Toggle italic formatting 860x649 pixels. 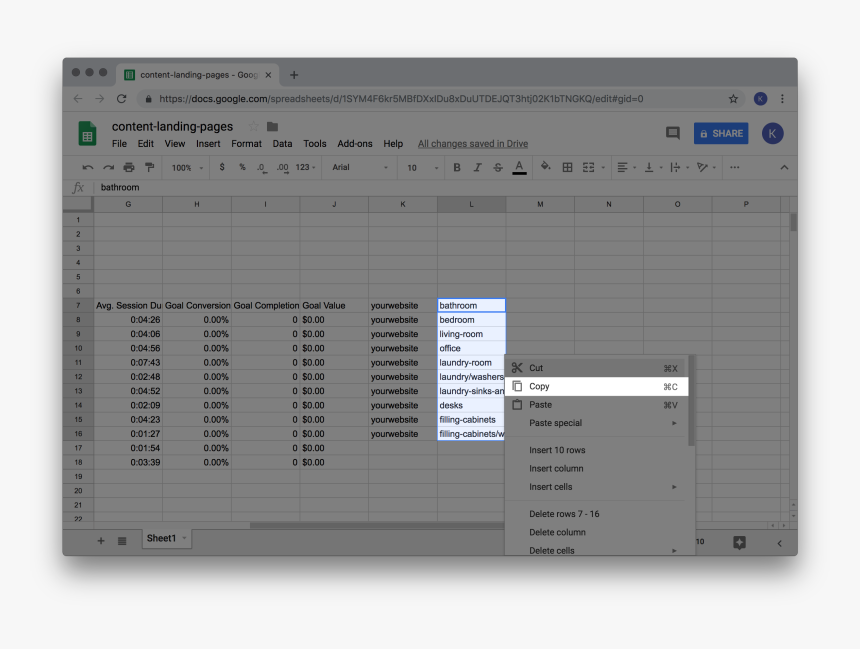[477, 167]
